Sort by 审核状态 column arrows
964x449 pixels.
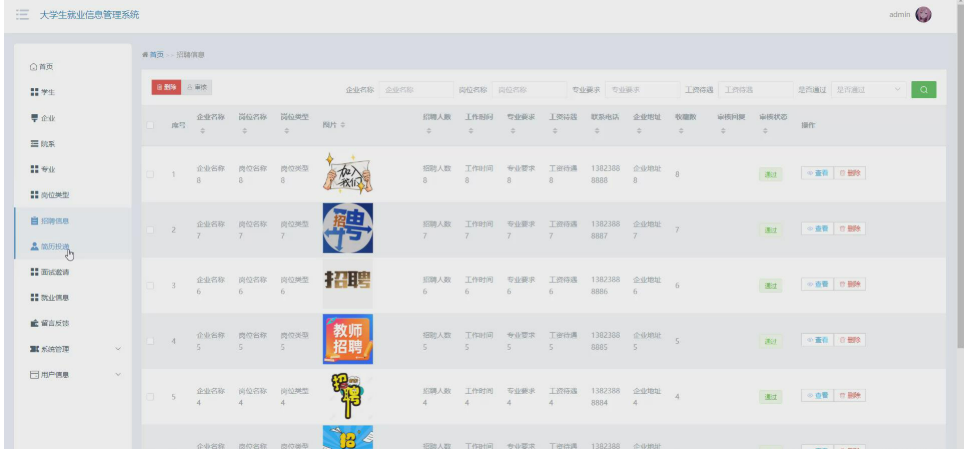(x=765, y=131)
